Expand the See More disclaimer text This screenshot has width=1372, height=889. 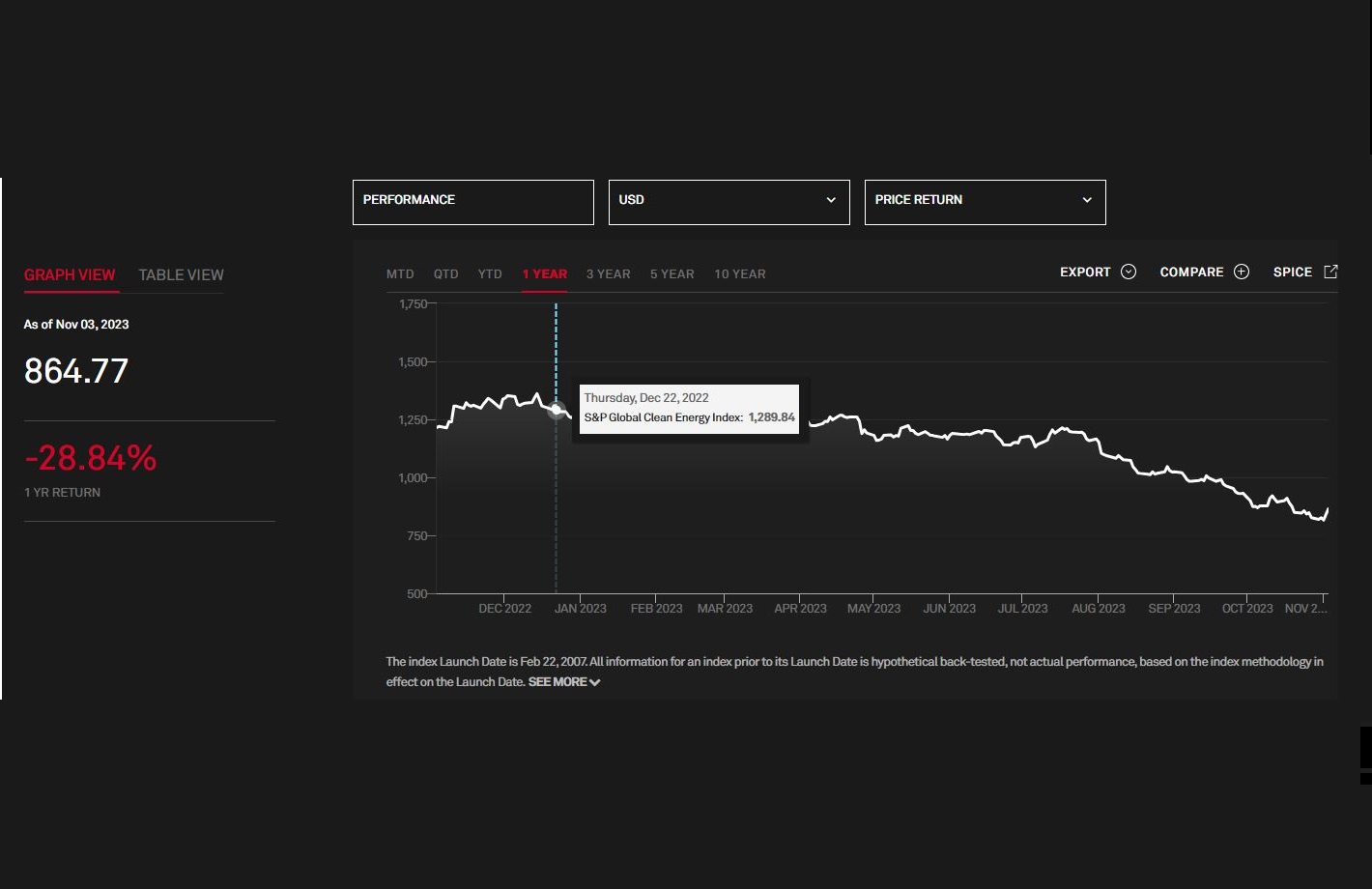click(x=564, y=682)
